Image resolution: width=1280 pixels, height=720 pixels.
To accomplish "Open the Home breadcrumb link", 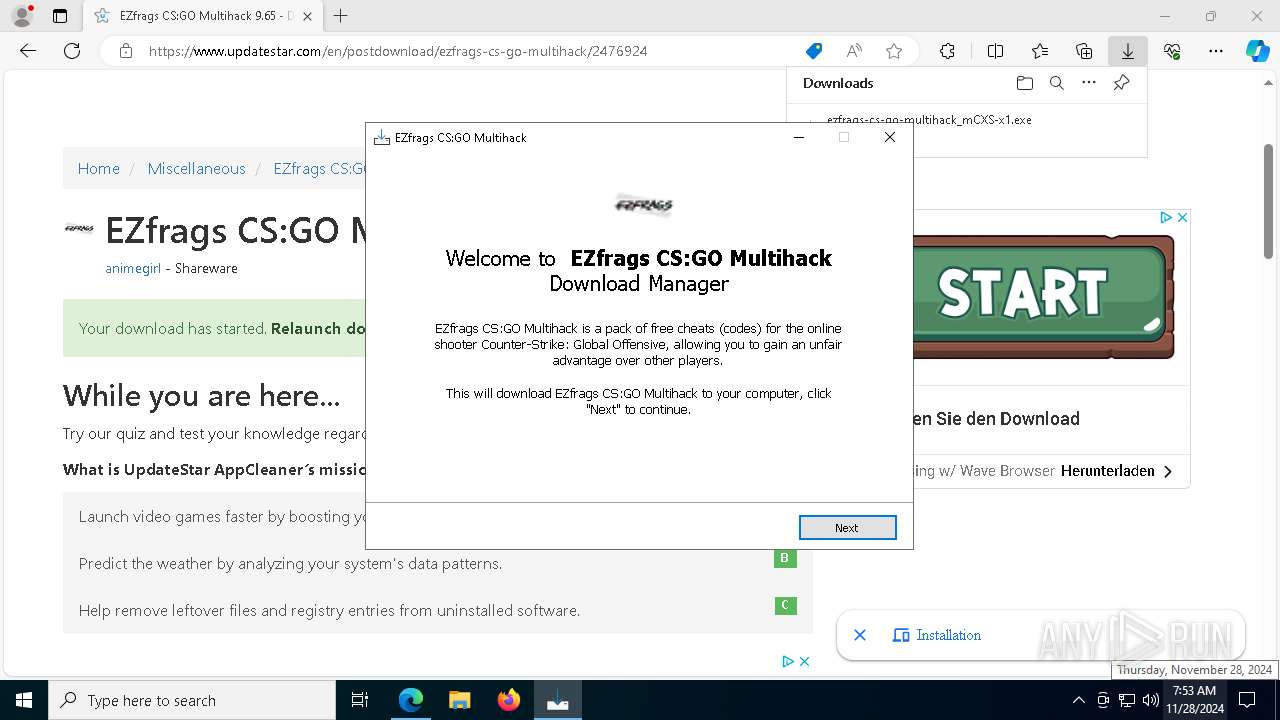I will [x=99, y=168].
